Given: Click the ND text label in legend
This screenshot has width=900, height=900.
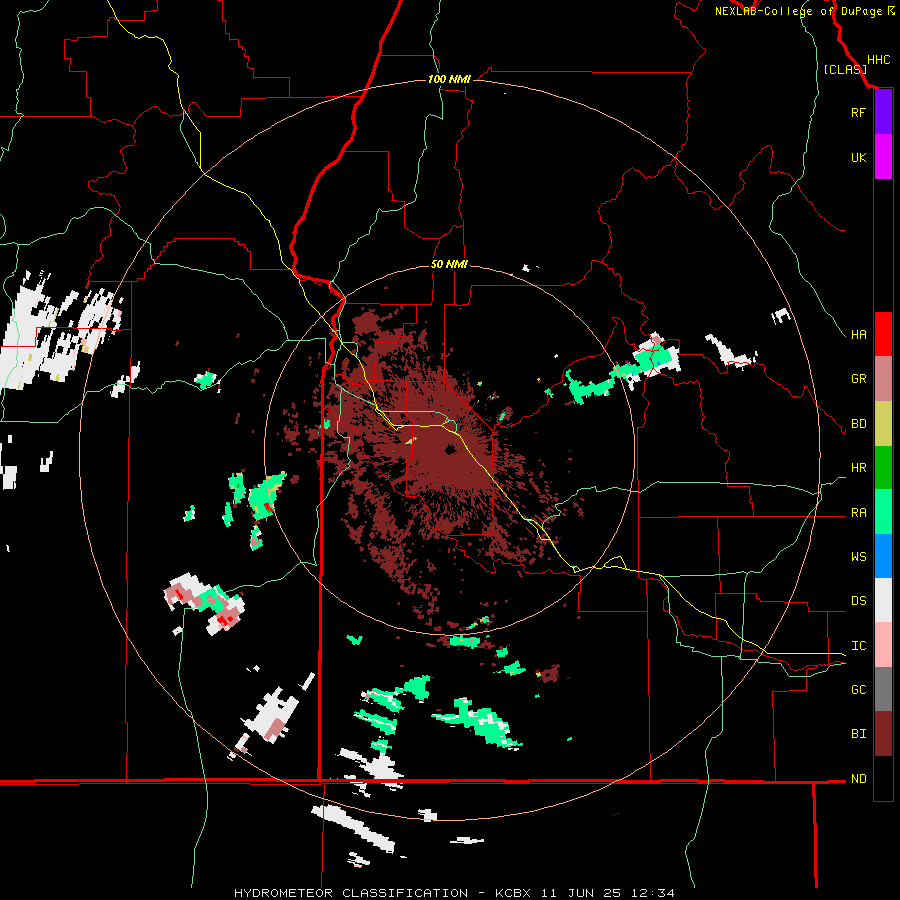Looking at the screenshot, I should [858, 779].
